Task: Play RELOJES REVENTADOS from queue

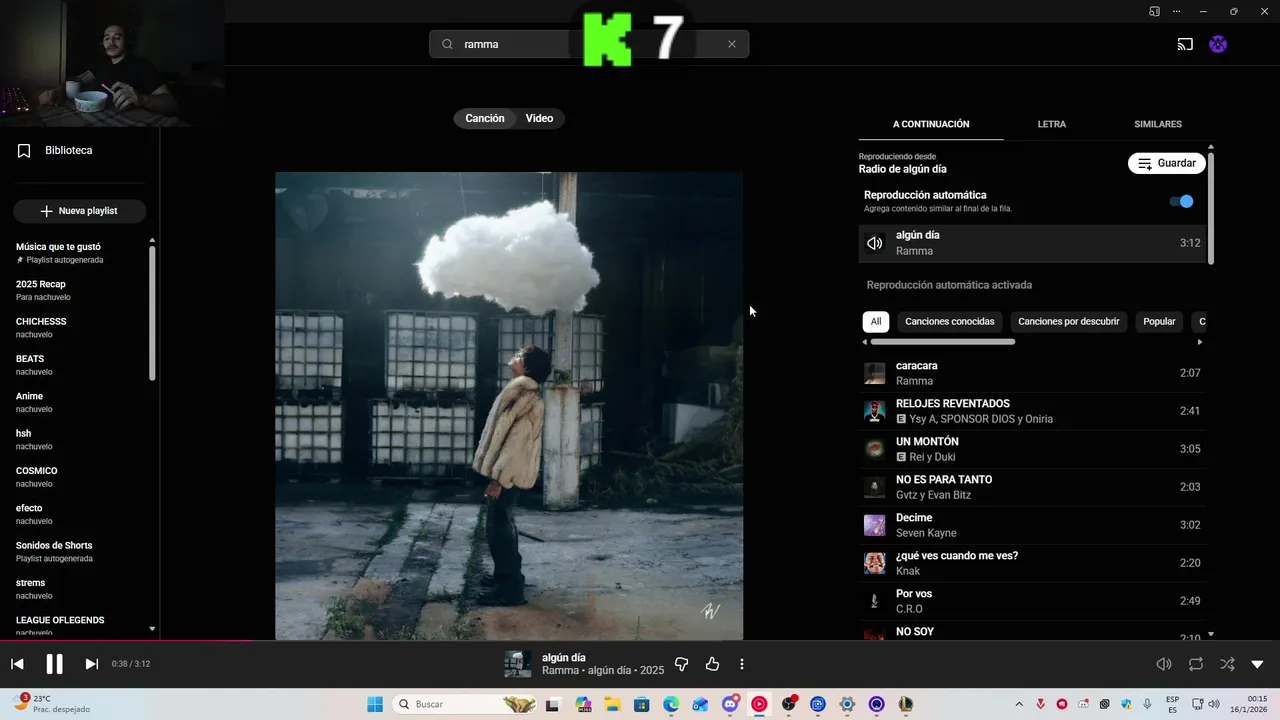Action: pyautogui.click(x=1032, y=411)
